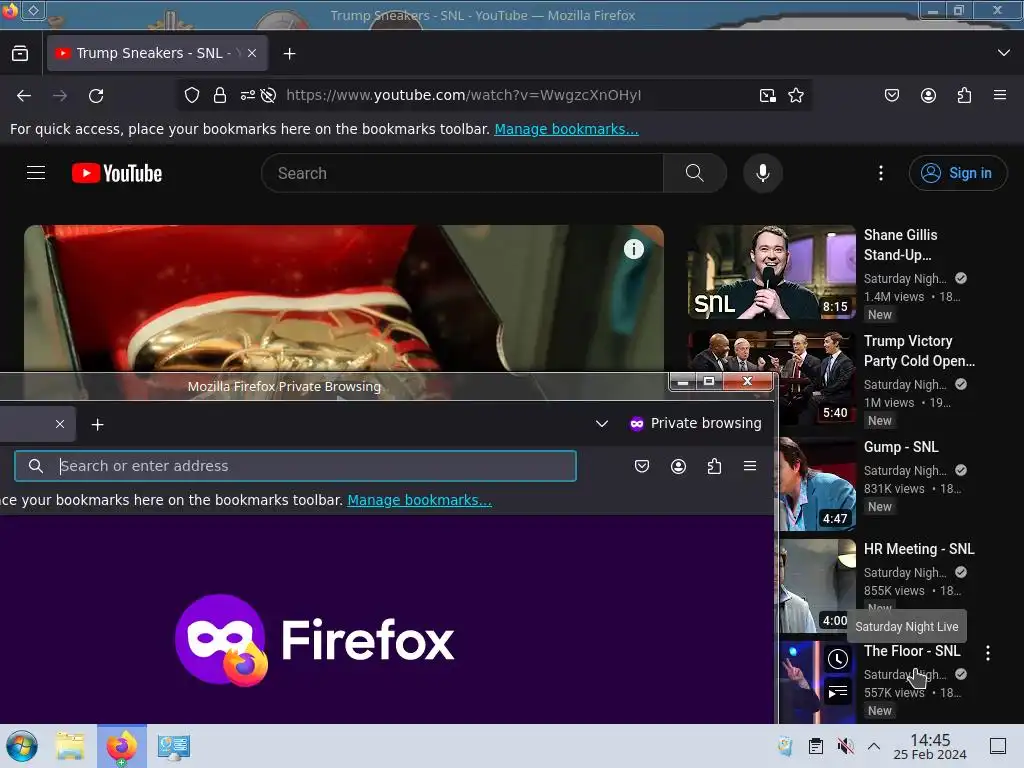
Task: Close the Trump Sneakers - SNL tab
Action: point(252,54)
